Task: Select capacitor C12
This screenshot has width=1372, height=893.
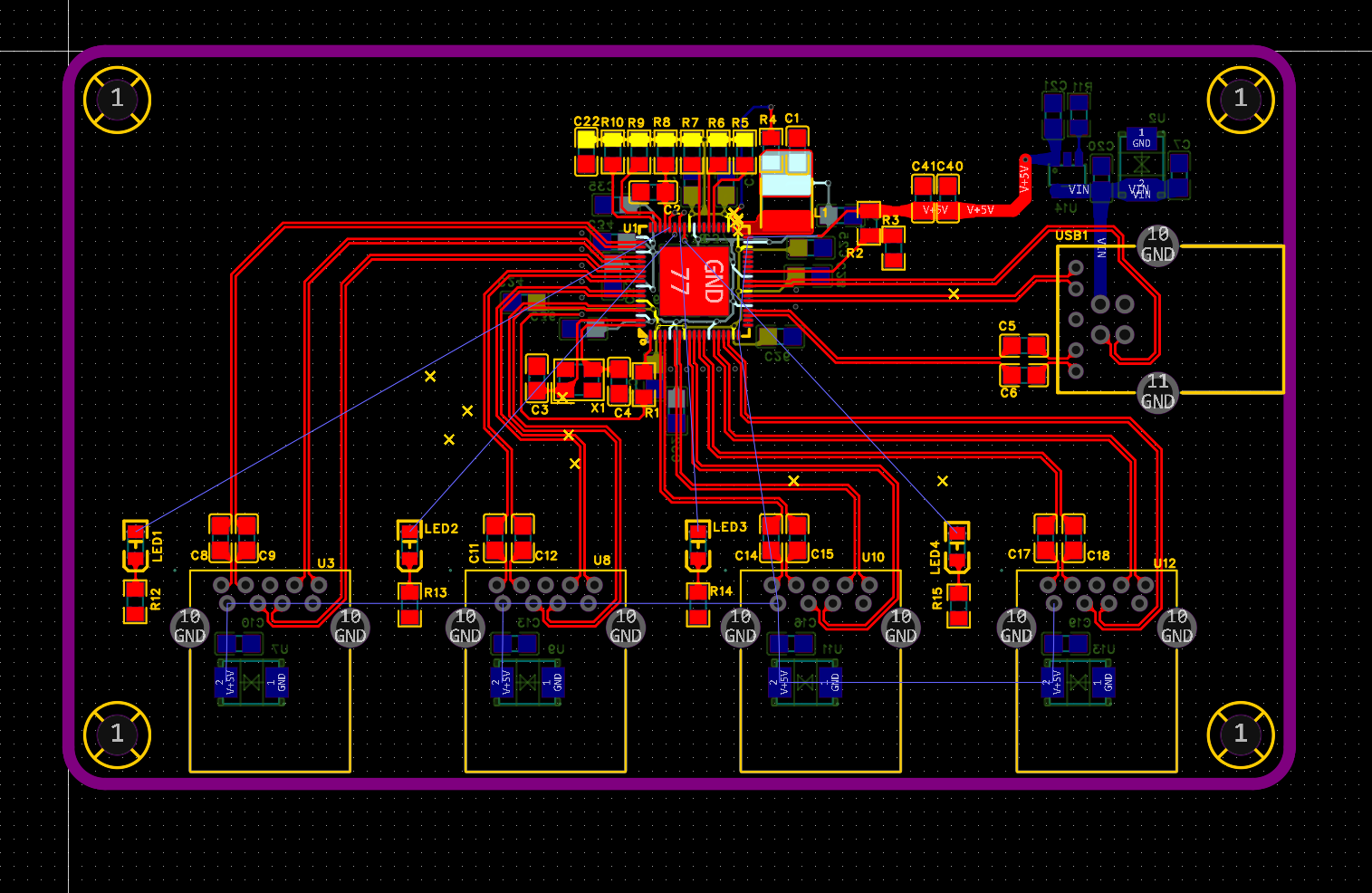Action: tap(523, 538)
